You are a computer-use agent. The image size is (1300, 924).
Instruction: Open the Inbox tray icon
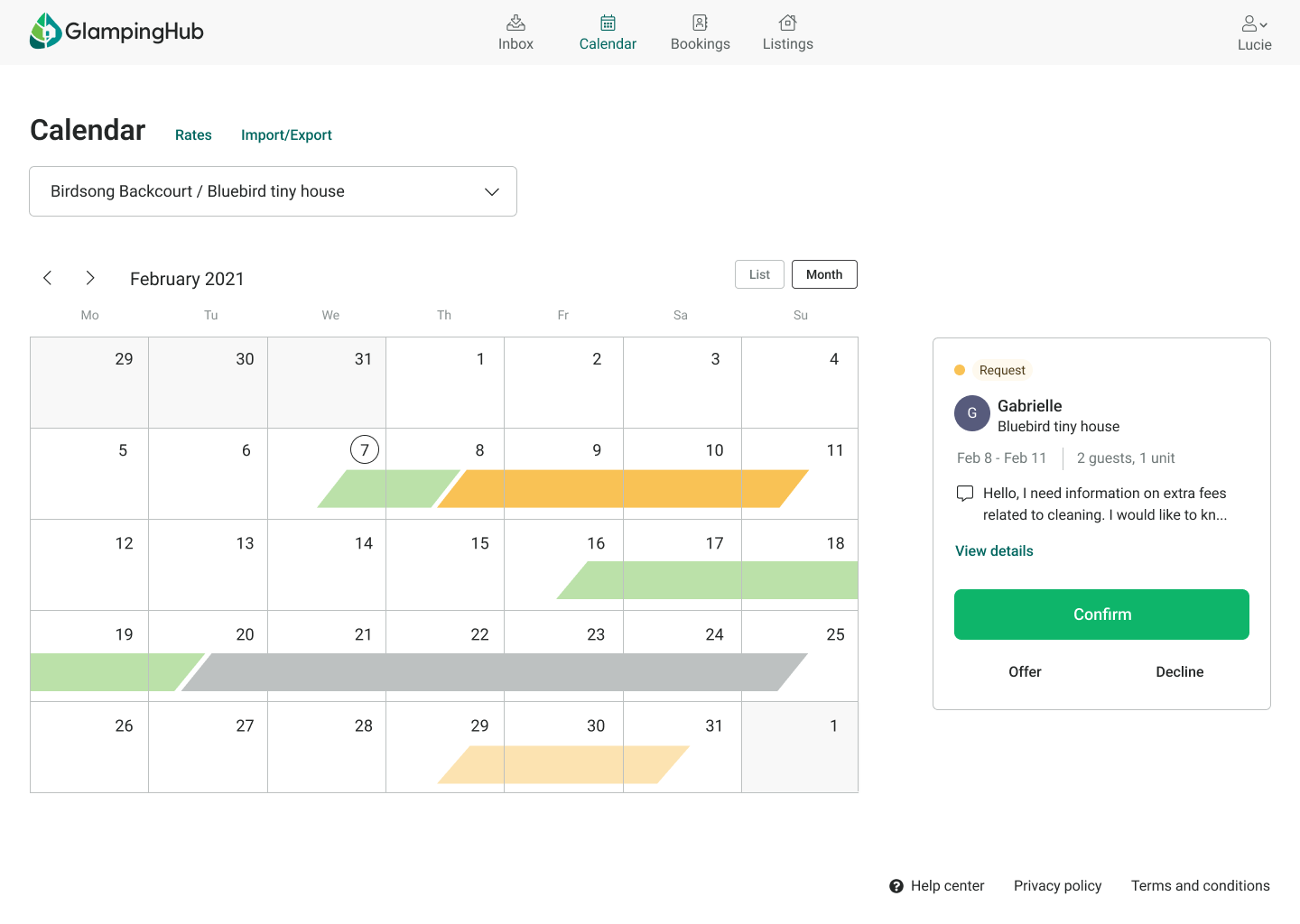[515, 23]
